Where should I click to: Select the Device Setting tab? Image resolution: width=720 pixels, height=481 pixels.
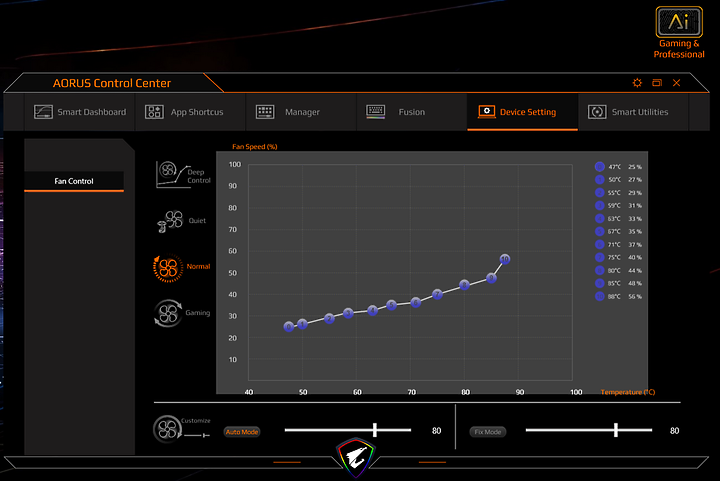coord(523,112)
